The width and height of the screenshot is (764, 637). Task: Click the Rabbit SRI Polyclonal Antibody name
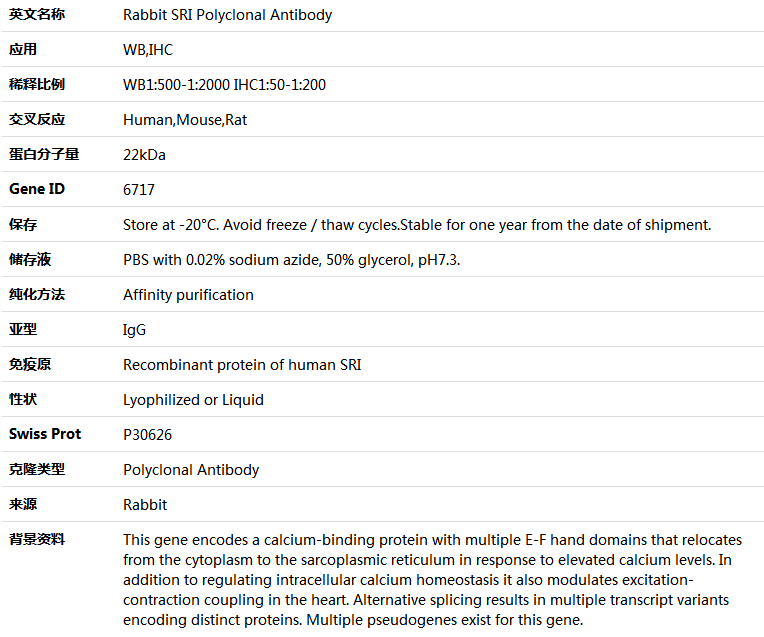(227, 15)
